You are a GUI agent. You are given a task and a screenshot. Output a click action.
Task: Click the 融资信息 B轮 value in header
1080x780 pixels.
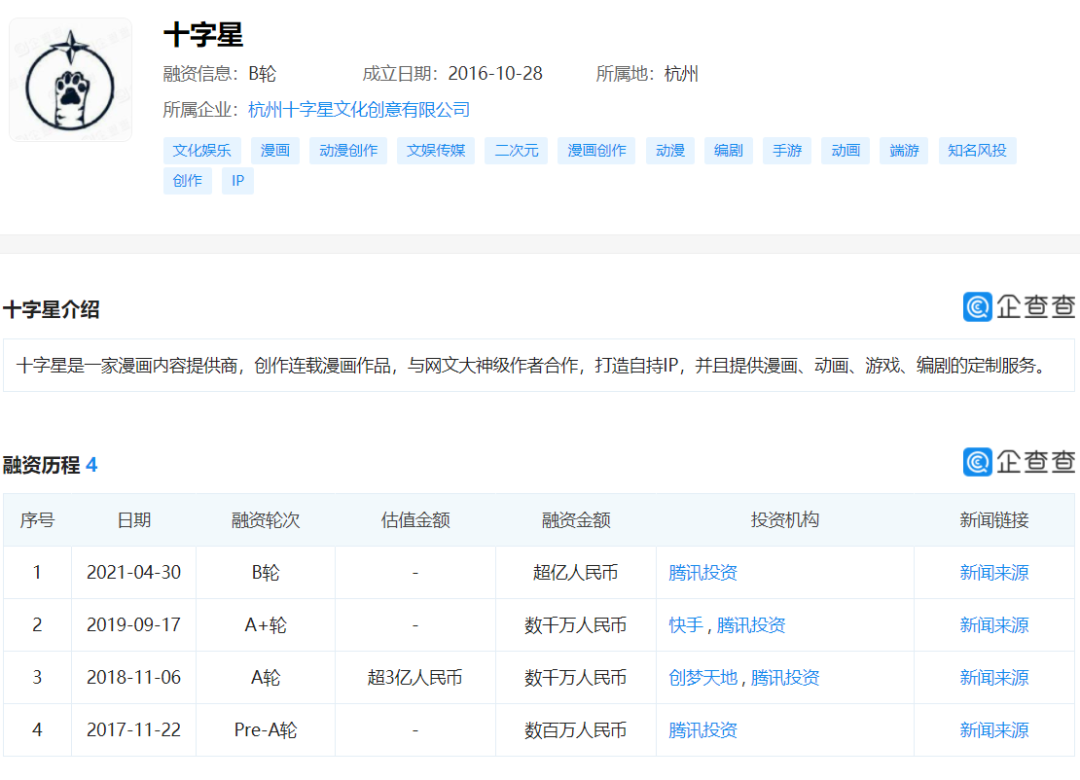(262, 74)
